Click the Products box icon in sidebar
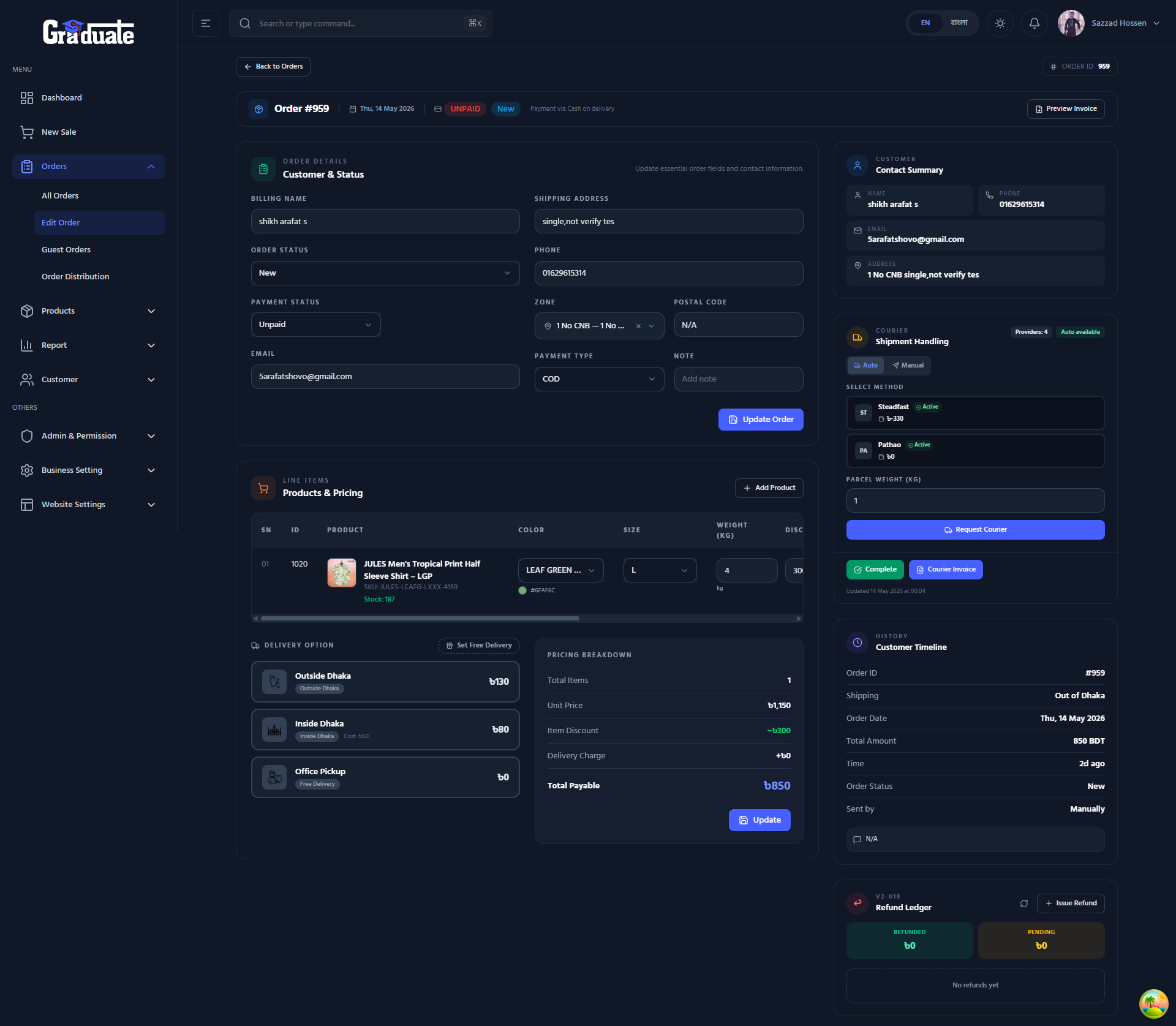Screen dimensions: 1176x1026 pyautogui.click(x=26, y=311)
